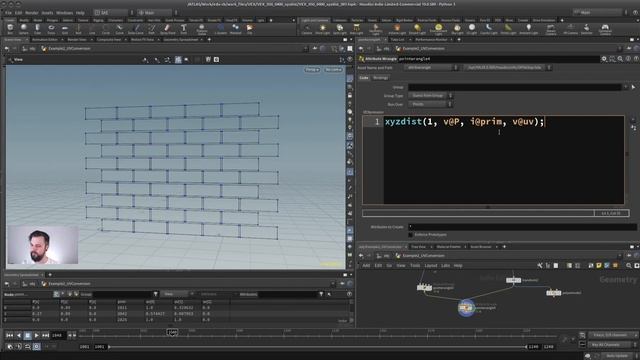
Task: Add an Environment Light from shelf
Action: click(438, 29)
